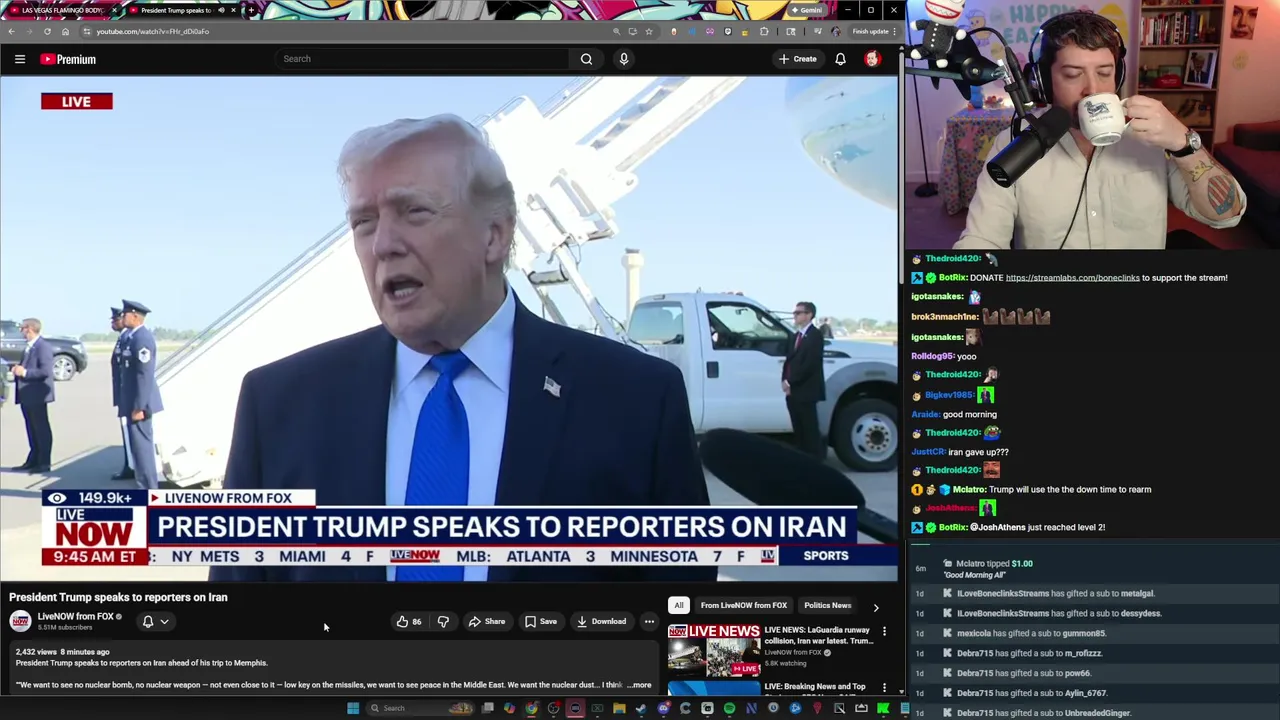Screen dimensions: 1280x720
Task: Expand notification options chevron beside bell
Action: (165, 622)
